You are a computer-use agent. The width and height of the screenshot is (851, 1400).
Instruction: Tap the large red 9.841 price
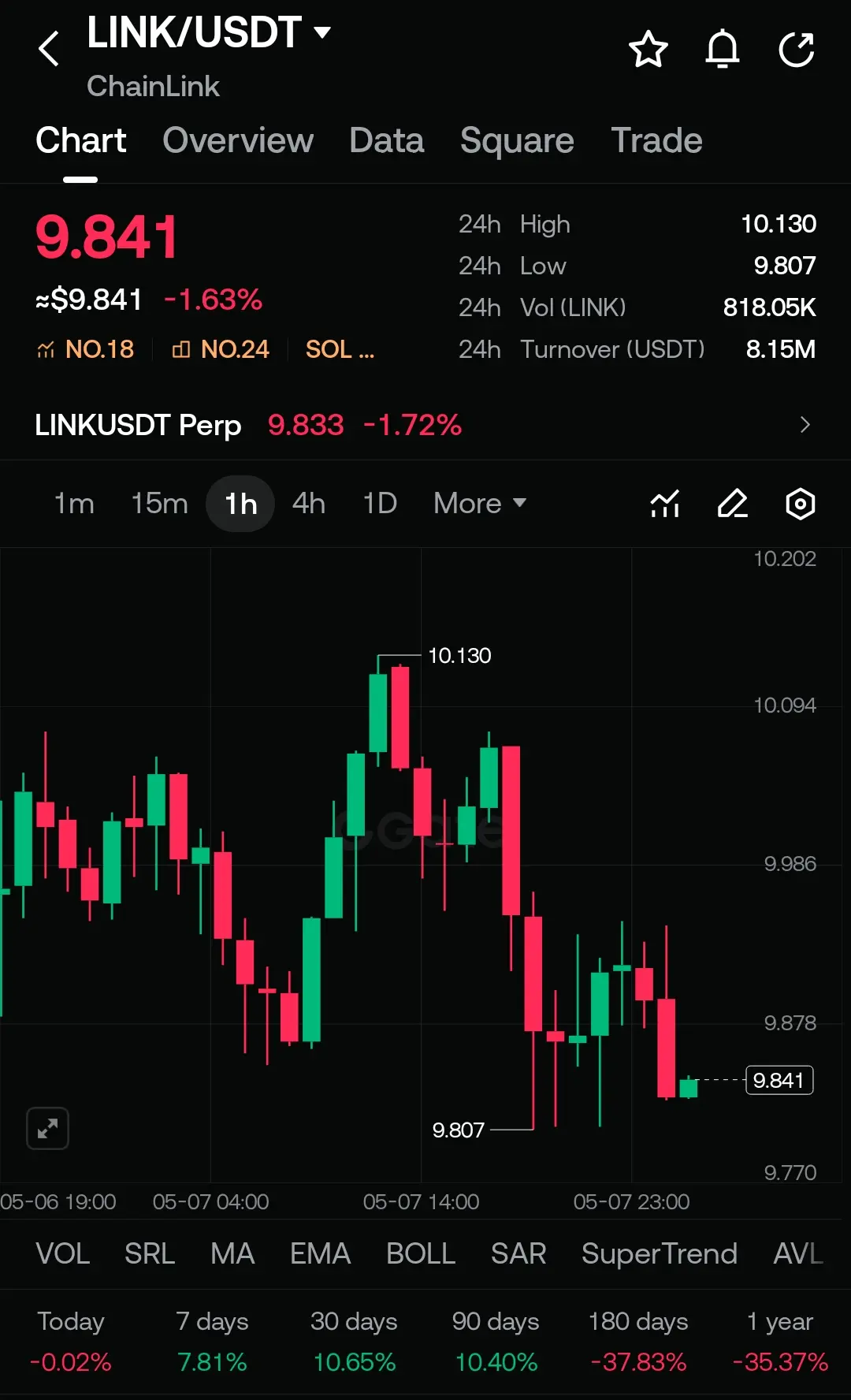point(107,236)
